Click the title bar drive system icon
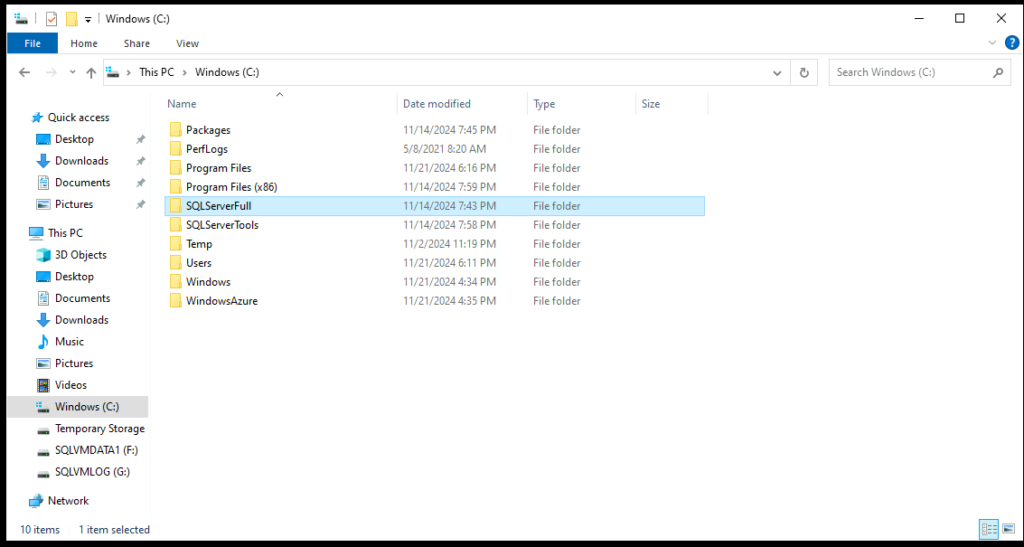The image size is (1024, 547). click(21, 19)
